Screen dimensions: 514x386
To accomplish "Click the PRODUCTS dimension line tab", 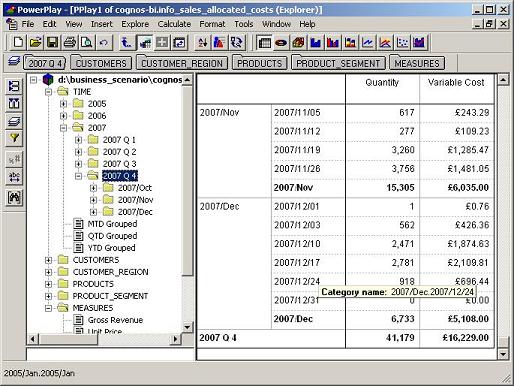I will coord(259,63).
